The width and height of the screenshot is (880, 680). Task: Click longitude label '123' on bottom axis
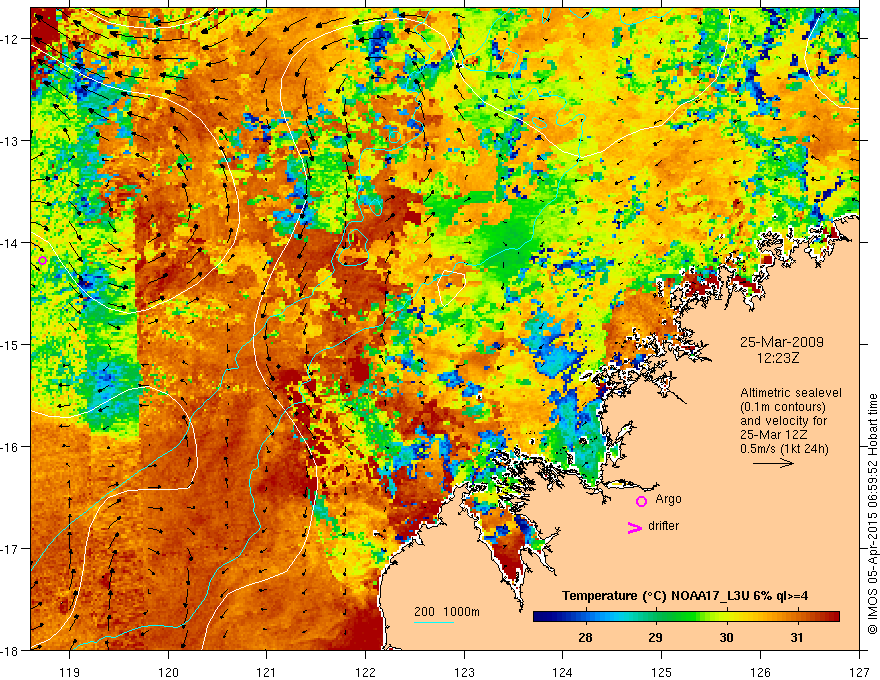point(464,672)
